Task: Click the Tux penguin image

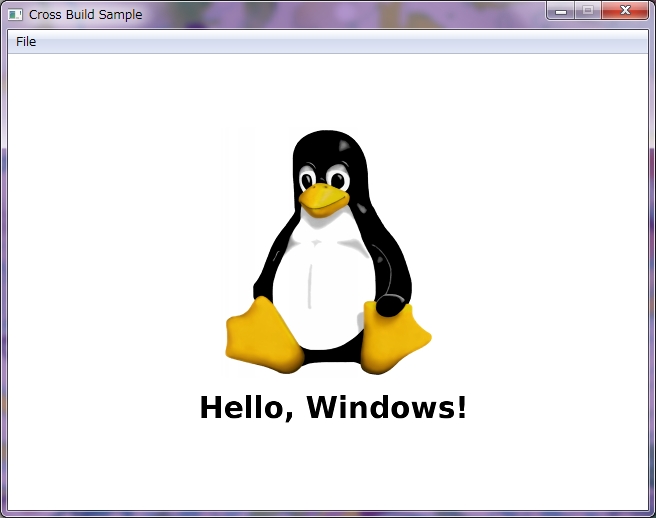Action: 328,252
